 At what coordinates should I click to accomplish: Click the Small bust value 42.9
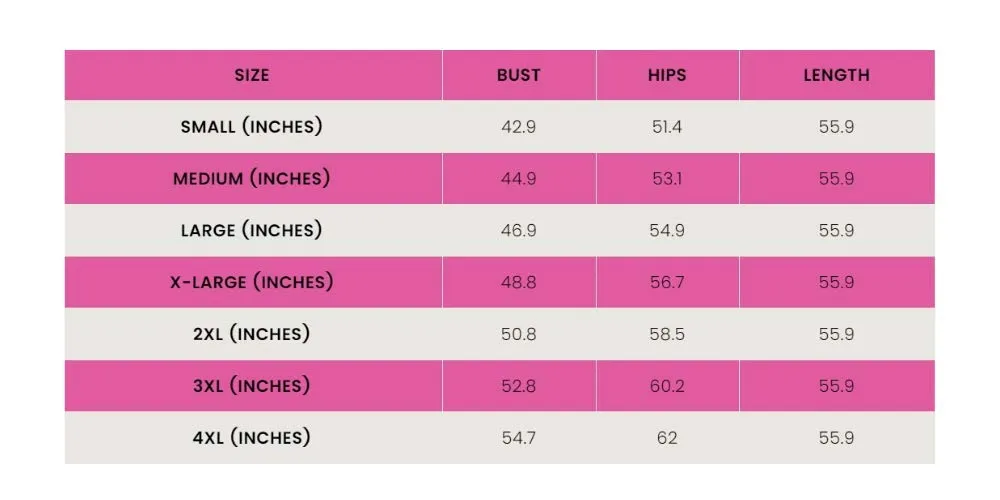[x=518, y=127]
